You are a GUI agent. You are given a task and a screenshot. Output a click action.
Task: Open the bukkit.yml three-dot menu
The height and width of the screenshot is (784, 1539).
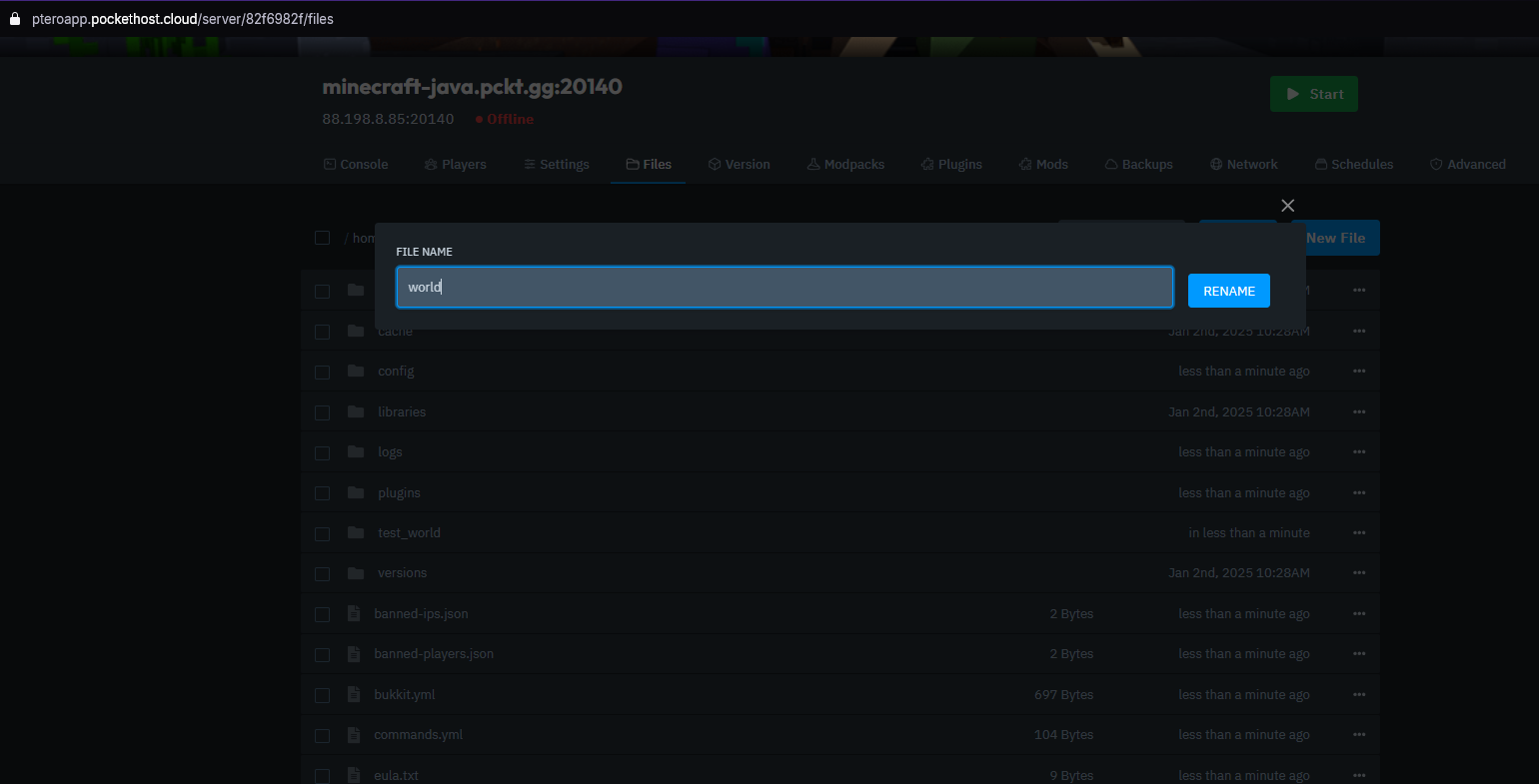click(x=1359, y=694)
